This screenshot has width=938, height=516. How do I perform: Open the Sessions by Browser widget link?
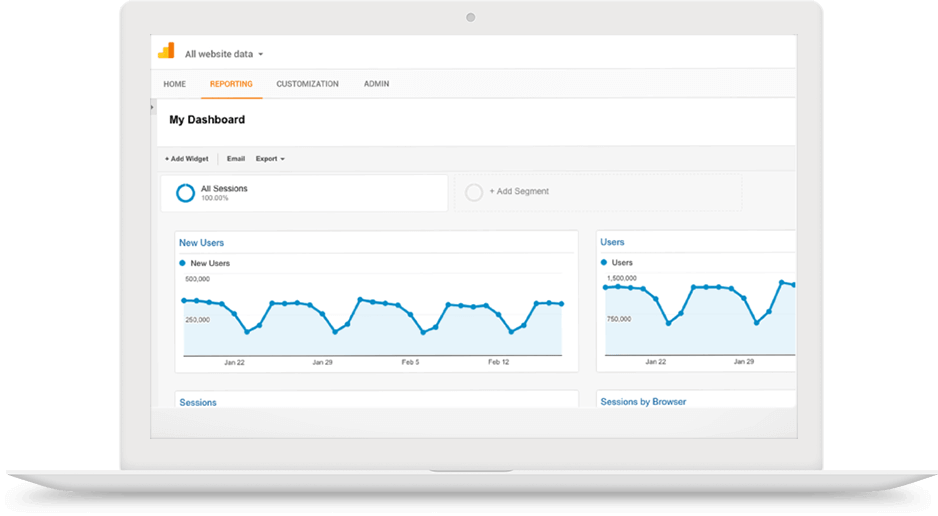coord(643,402)
